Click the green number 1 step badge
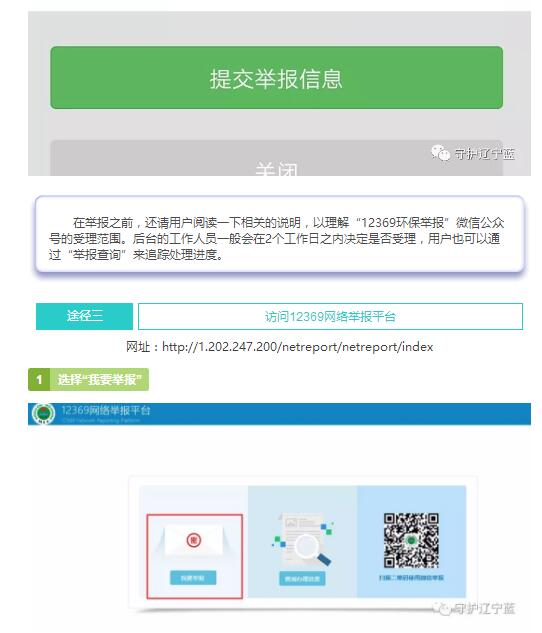 pyautogui.click(x=39, y=379)
